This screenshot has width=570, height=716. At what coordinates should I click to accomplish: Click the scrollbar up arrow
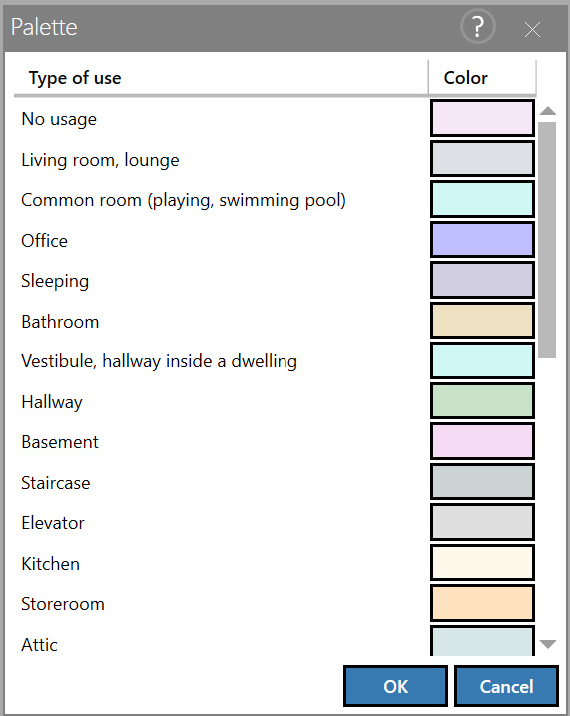coord(547,111)
